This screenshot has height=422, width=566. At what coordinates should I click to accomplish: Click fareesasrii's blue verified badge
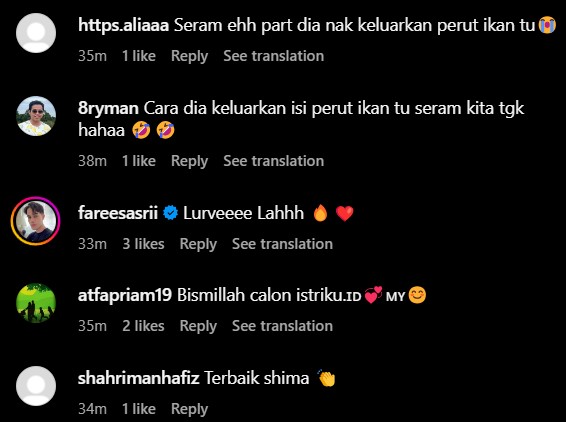point(170,213)
